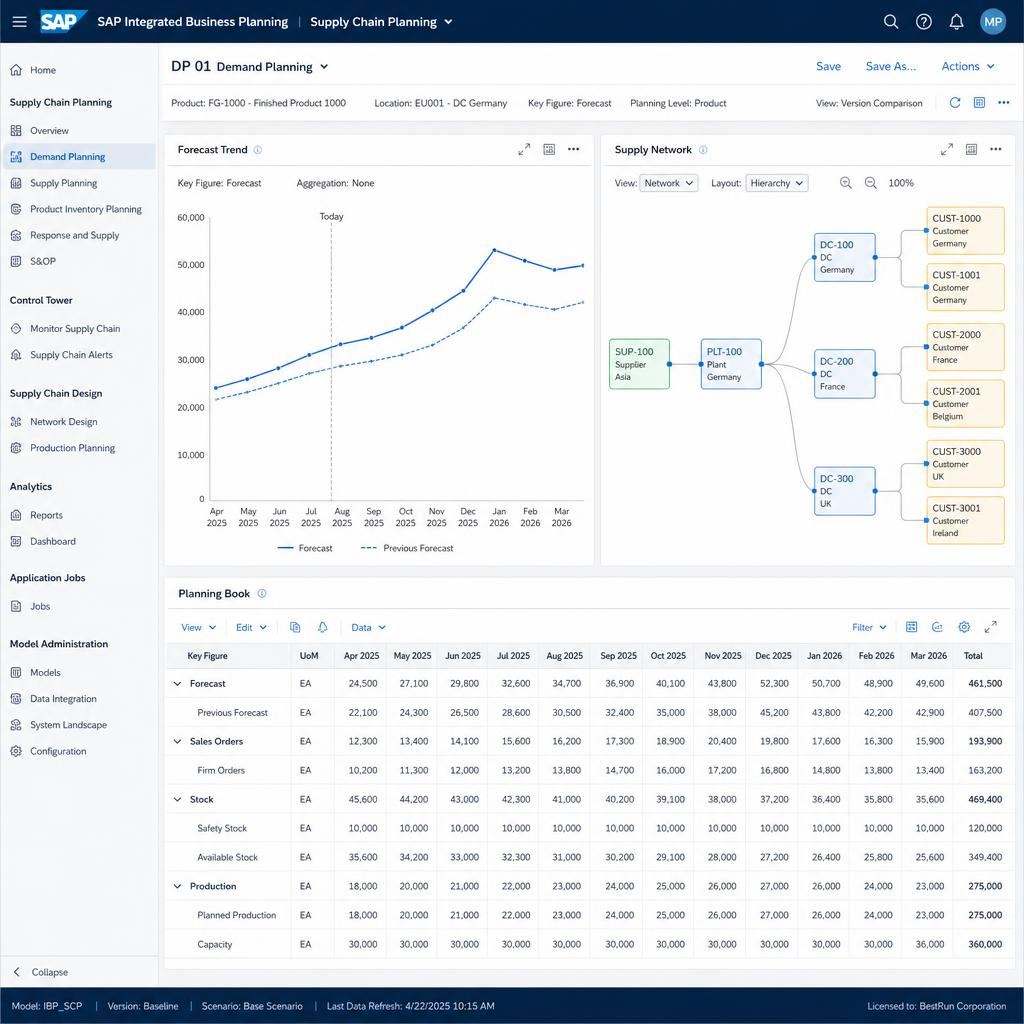
Task: Toggle the Previous Forecast legend entry
Action: (407, 549)
